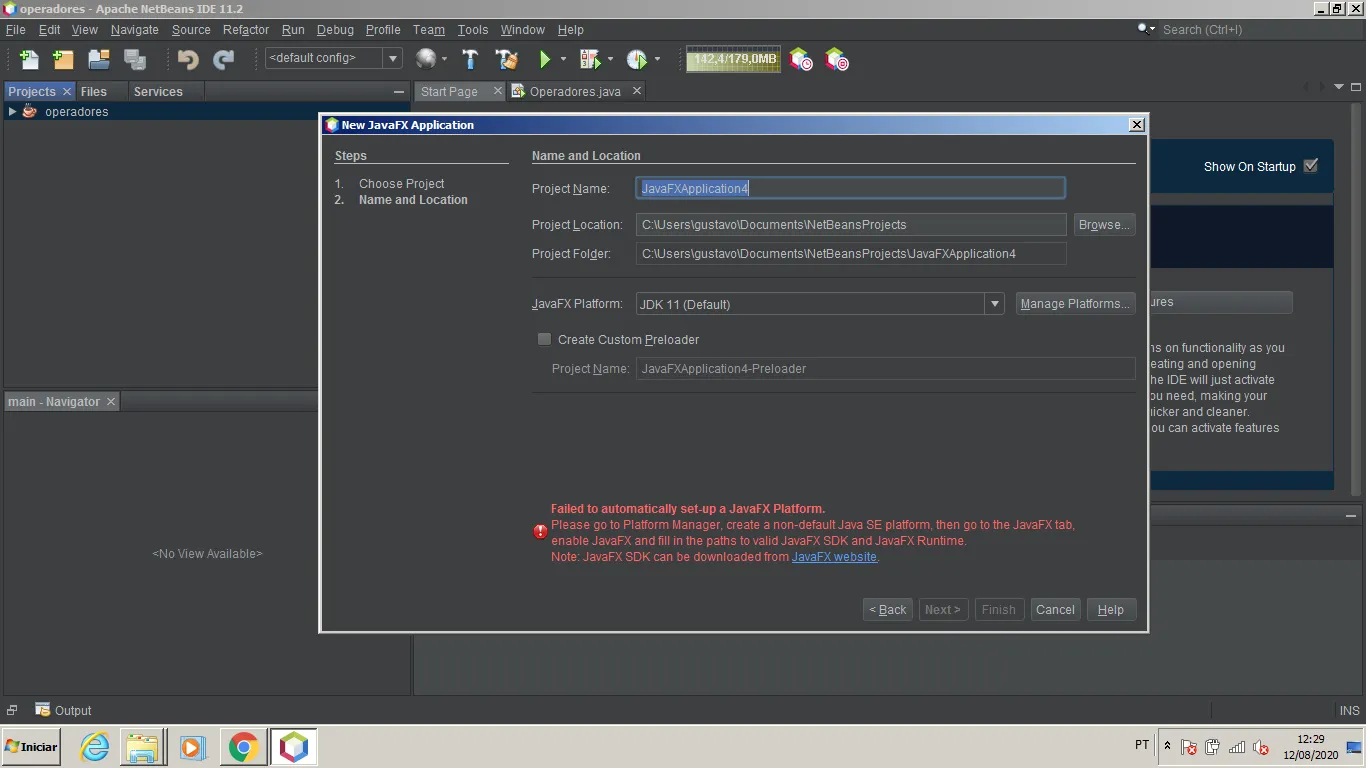
Task: Click the New File toolbar icon
Action: (x=29, y=59)
